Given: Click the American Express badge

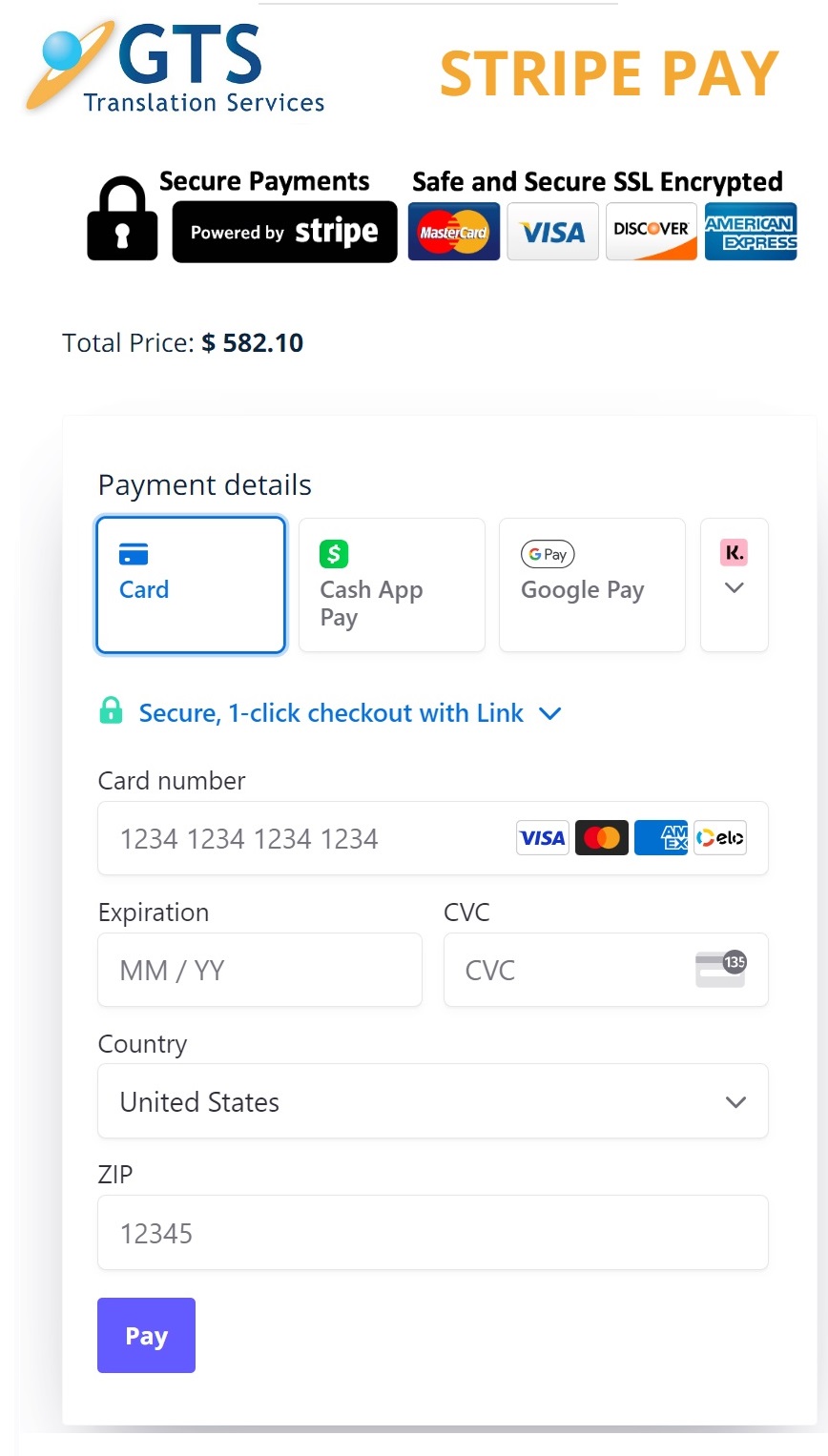Looking at the screenshot, I should [x=751, y=231].
